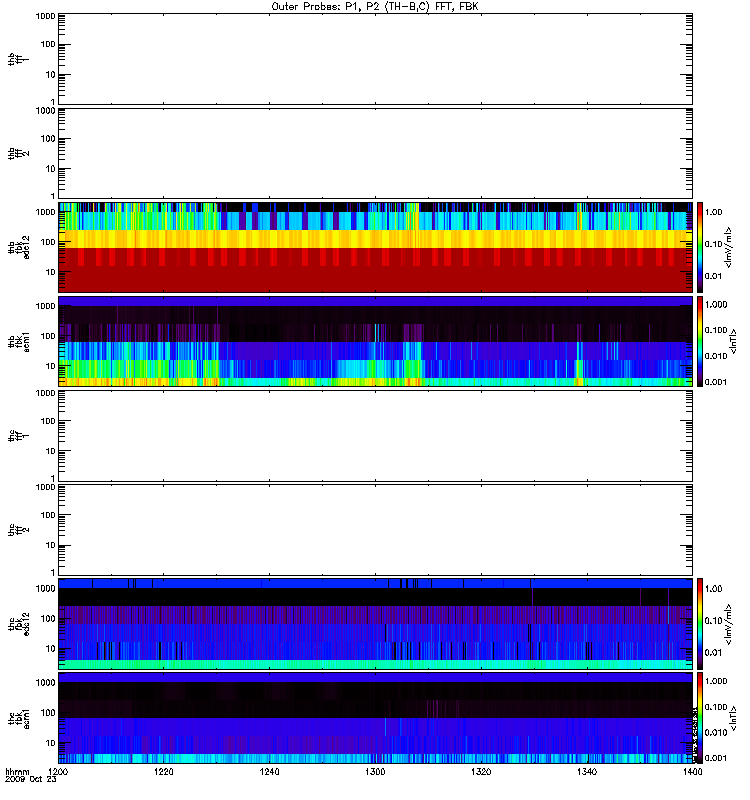Viewport: 750px width, 800px height.
Task: Select the 1200 time axis label
Action: 58,771
